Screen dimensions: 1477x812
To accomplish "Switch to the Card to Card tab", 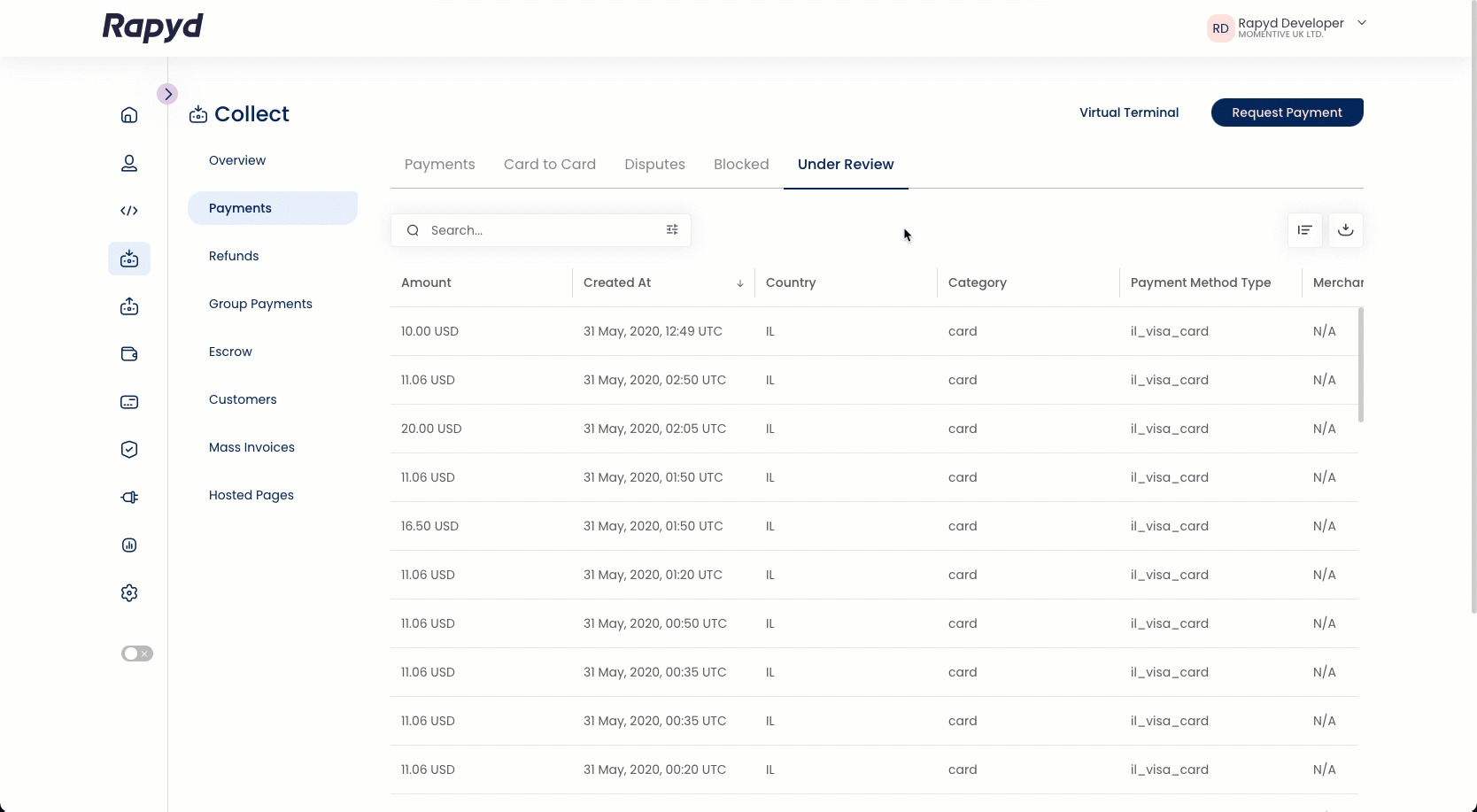I will click(550, 165).
